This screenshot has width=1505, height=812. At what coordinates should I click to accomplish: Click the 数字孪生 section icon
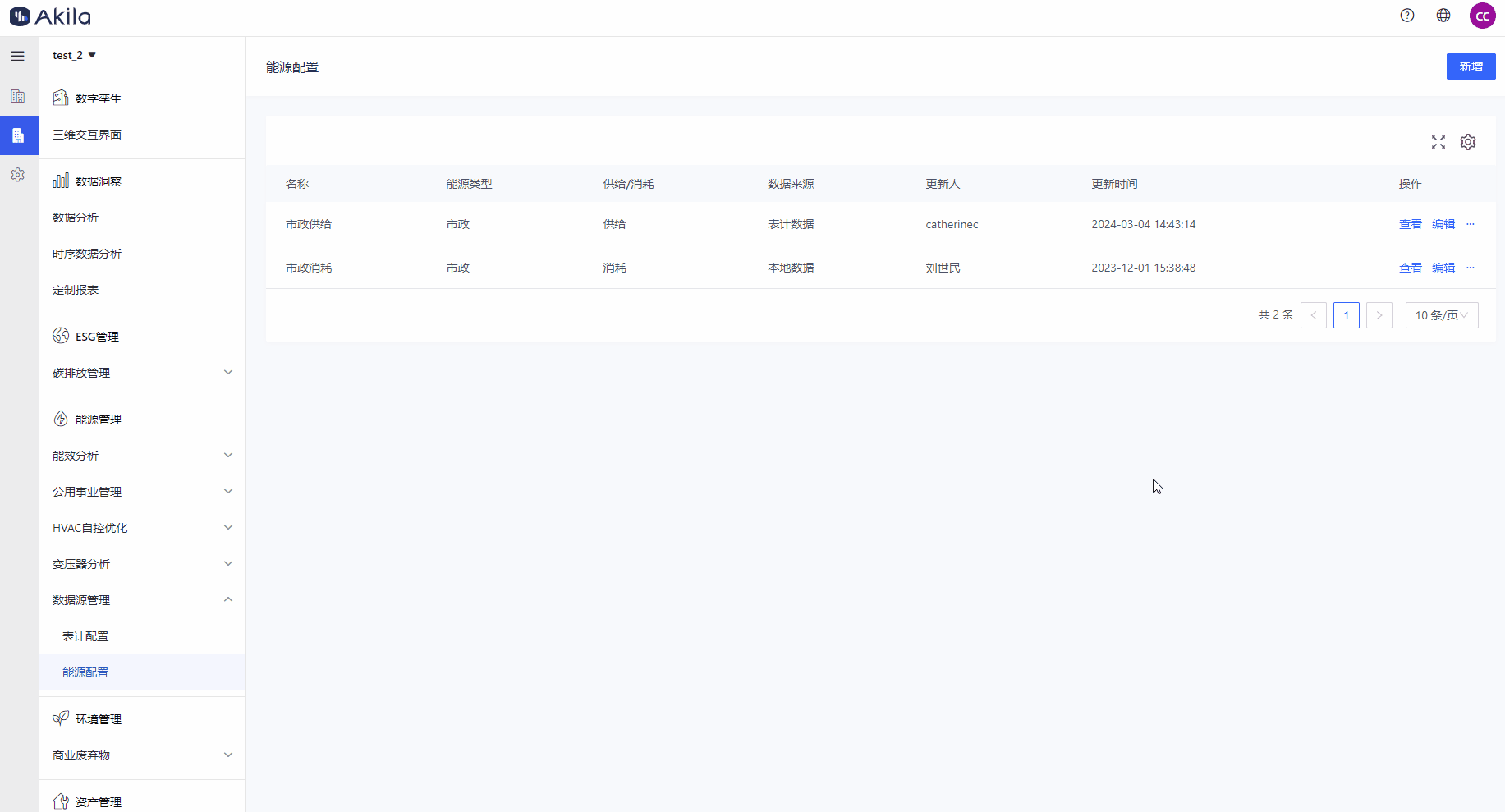click(61, 98)
